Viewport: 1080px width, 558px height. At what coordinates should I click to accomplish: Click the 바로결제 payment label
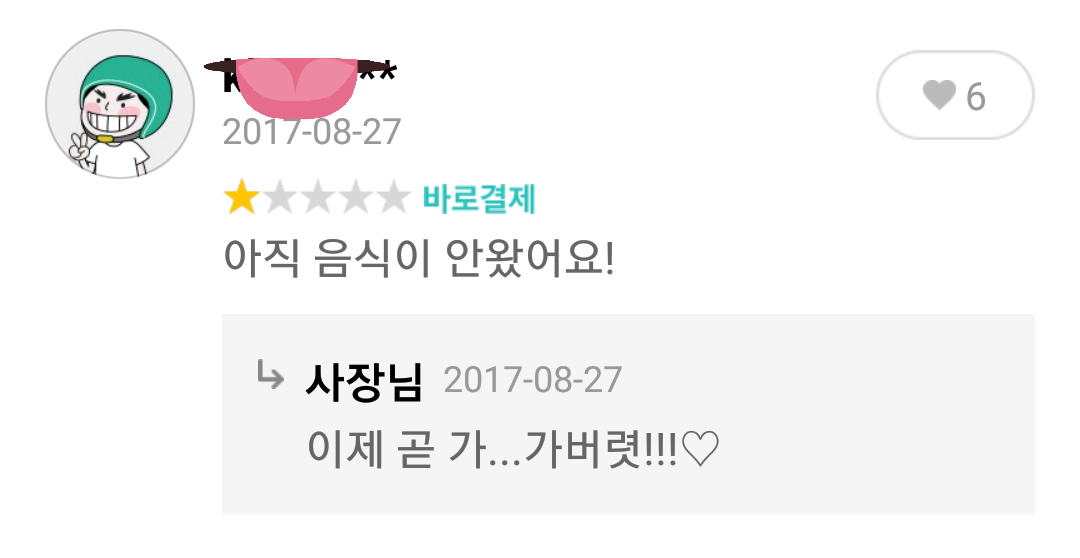[479, 200]
